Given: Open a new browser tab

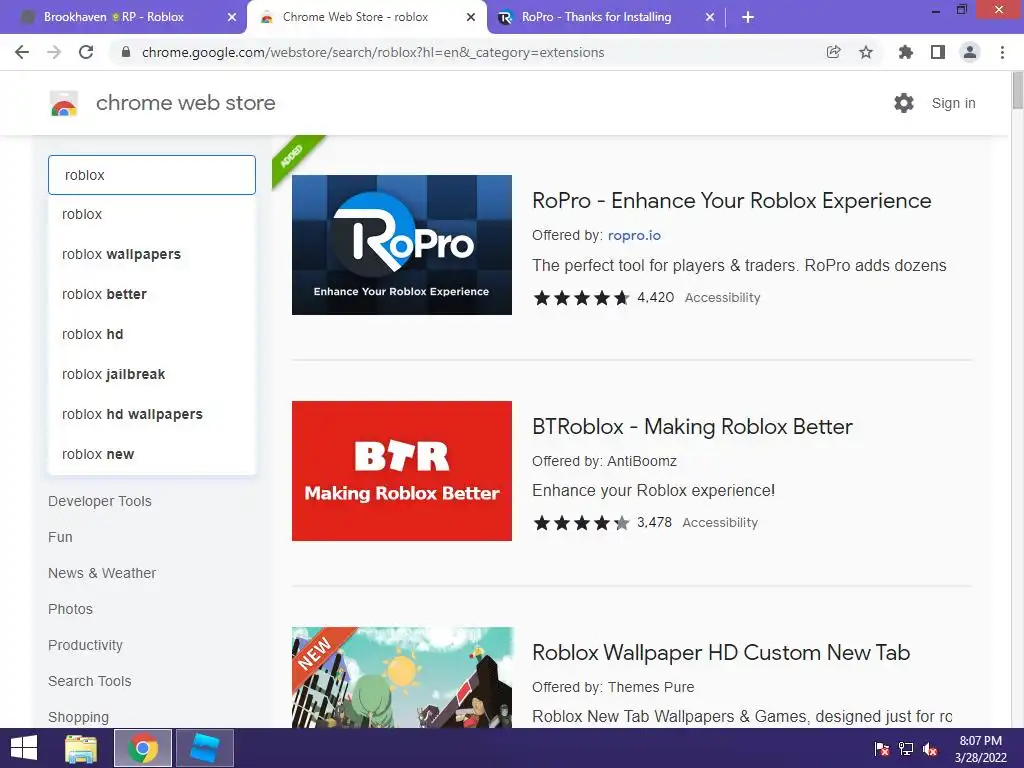Looking at the screenshot, I should coord(748,18).
